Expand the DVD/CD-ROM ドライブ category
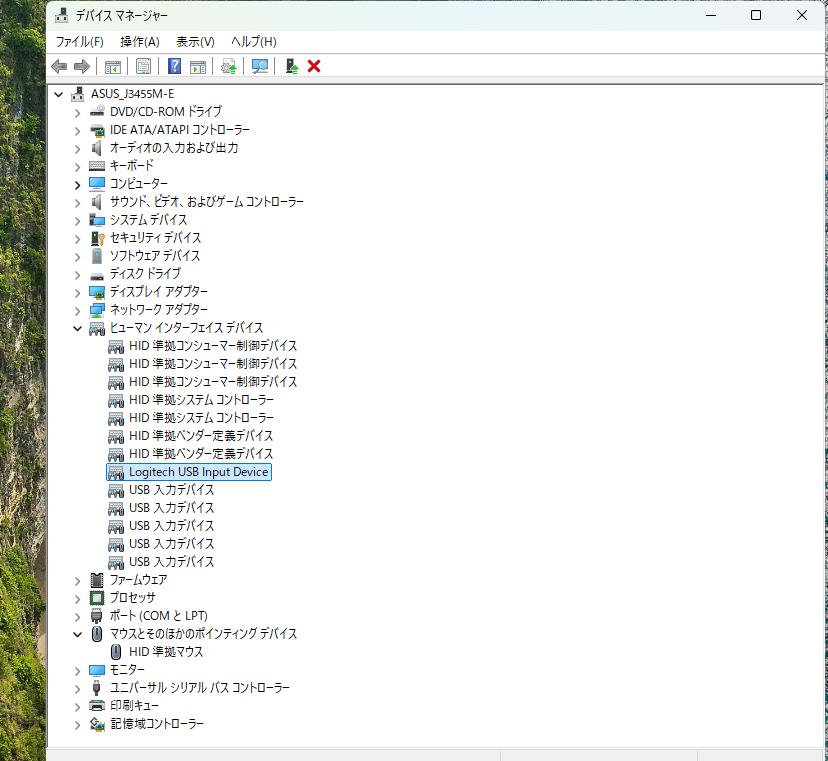 coord(78,113)
